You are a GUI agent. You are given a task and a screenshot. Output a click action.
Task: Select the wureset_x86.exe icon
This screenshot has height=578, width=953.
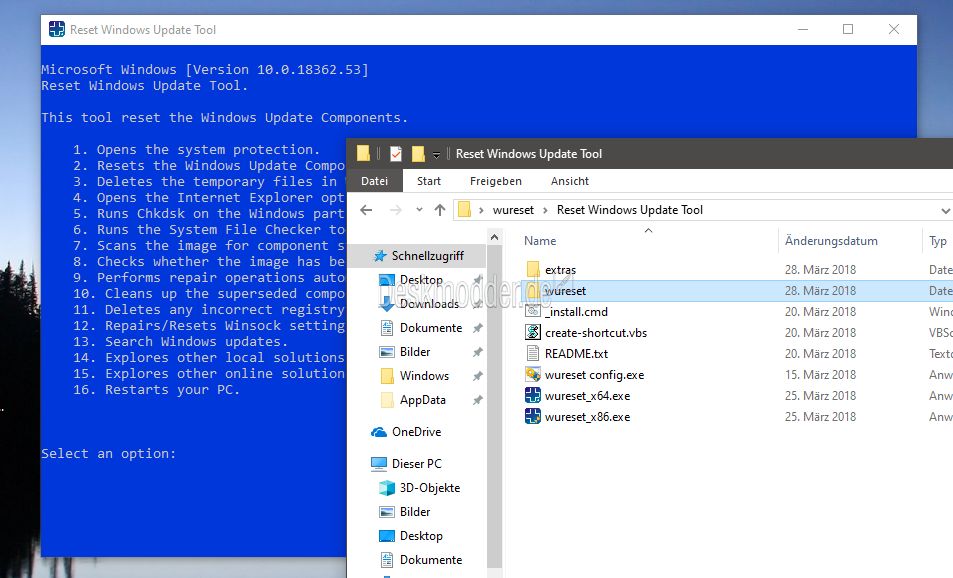coord(533,416)
